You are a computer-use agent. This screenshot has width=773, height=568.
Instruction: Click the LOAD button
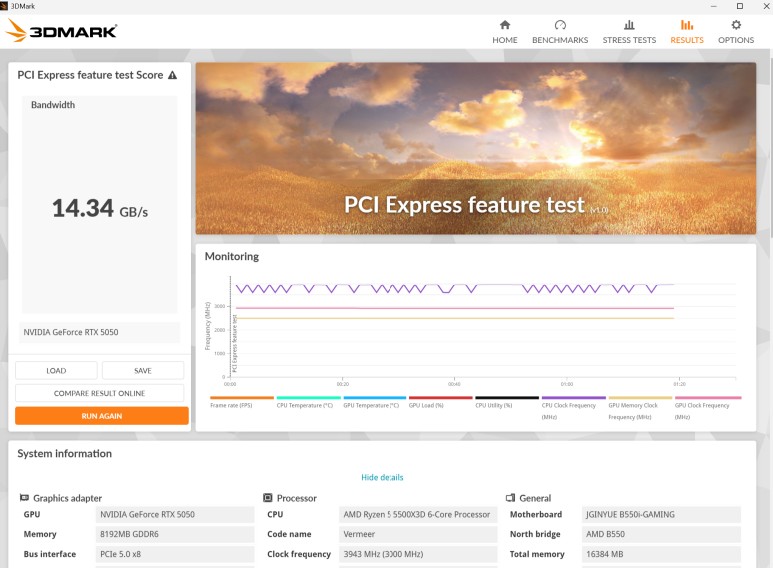56,370
